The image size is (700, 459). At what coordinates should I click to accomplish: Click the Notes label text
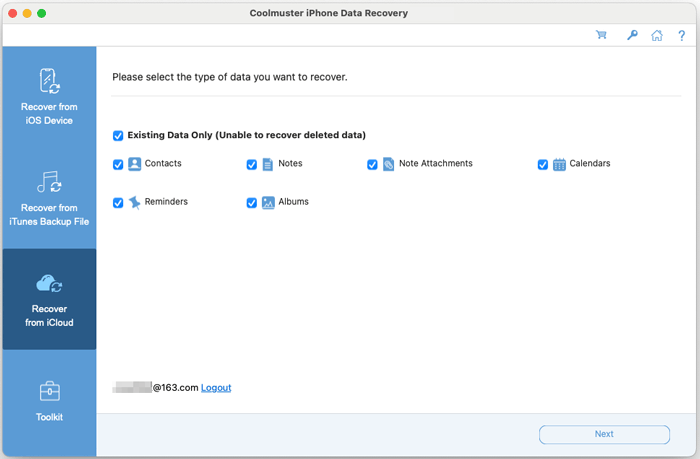point(290,163)
